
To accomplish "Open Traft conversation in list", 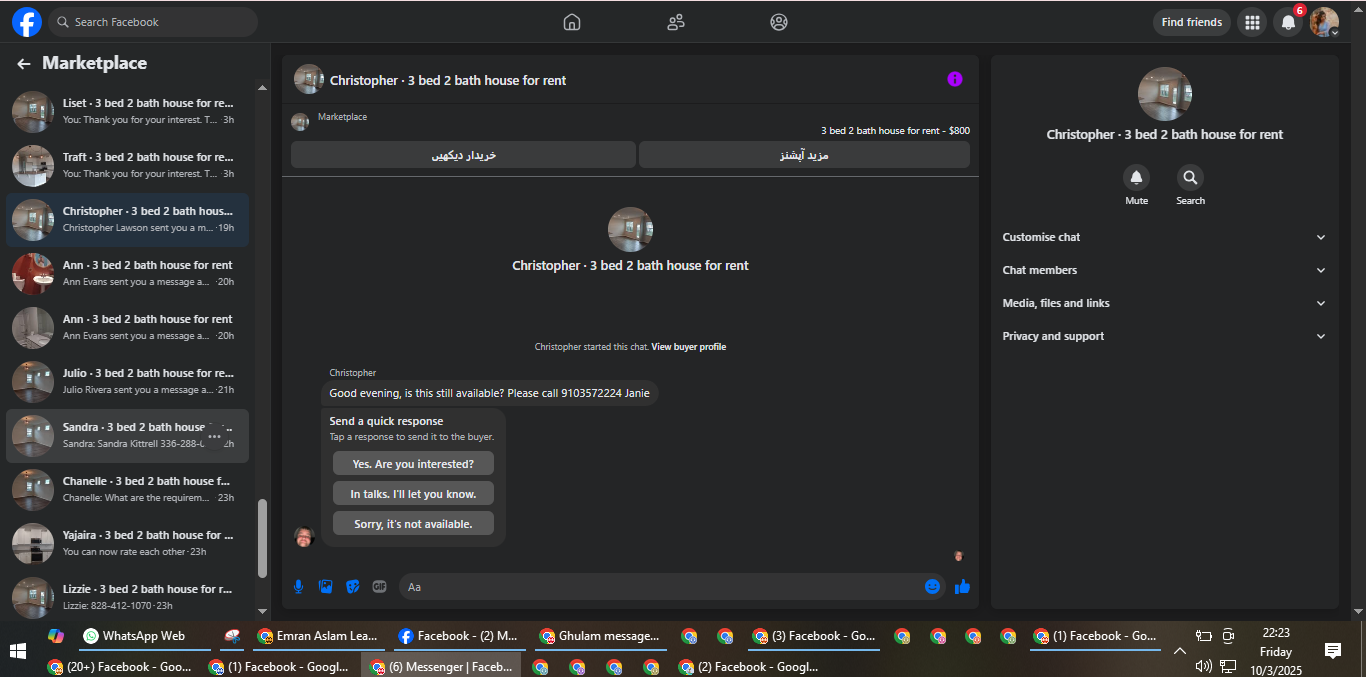I will (128, 165).
